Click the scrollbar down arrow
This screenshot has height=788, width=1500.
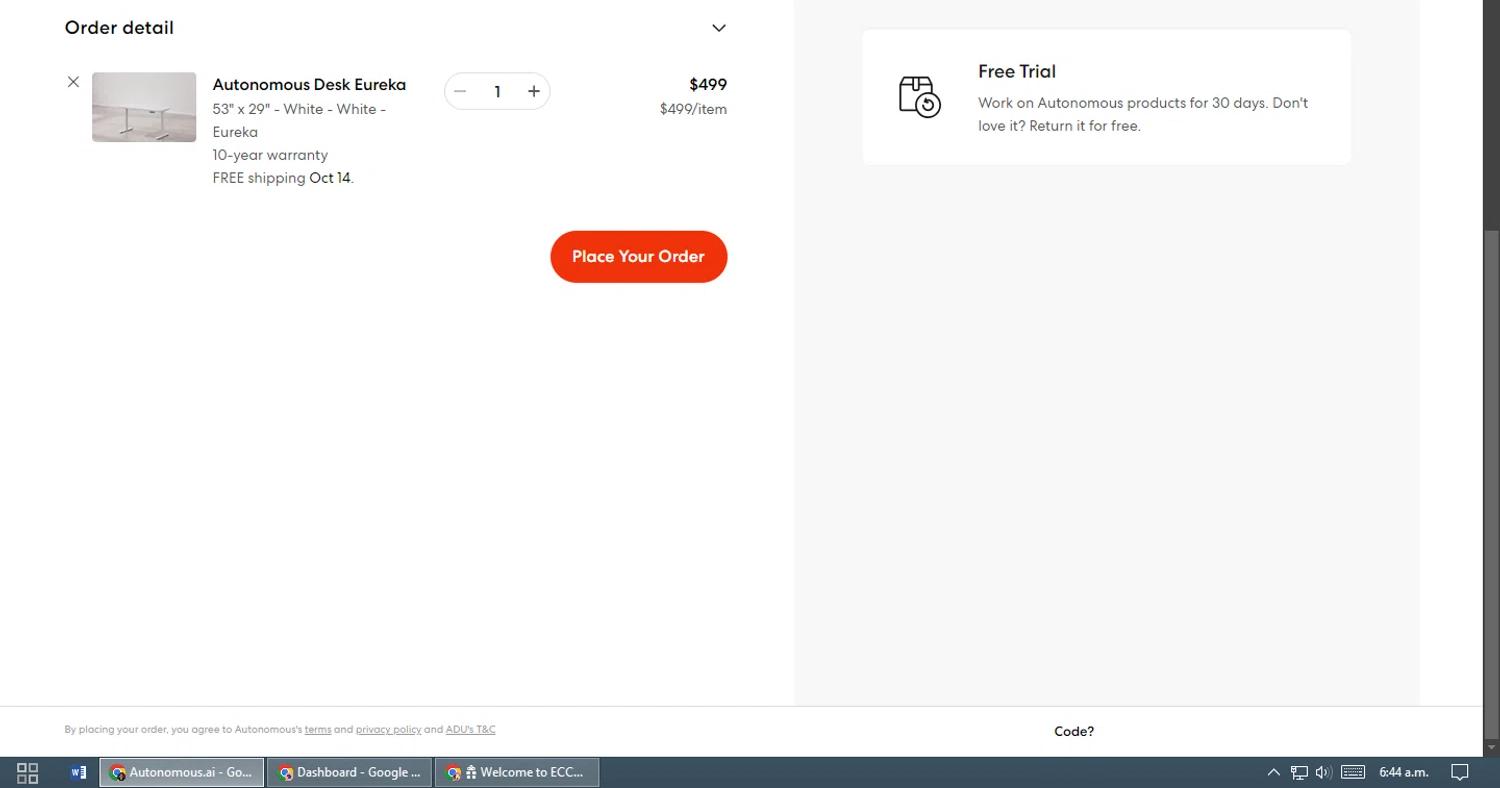click(x=1491, y=747)
